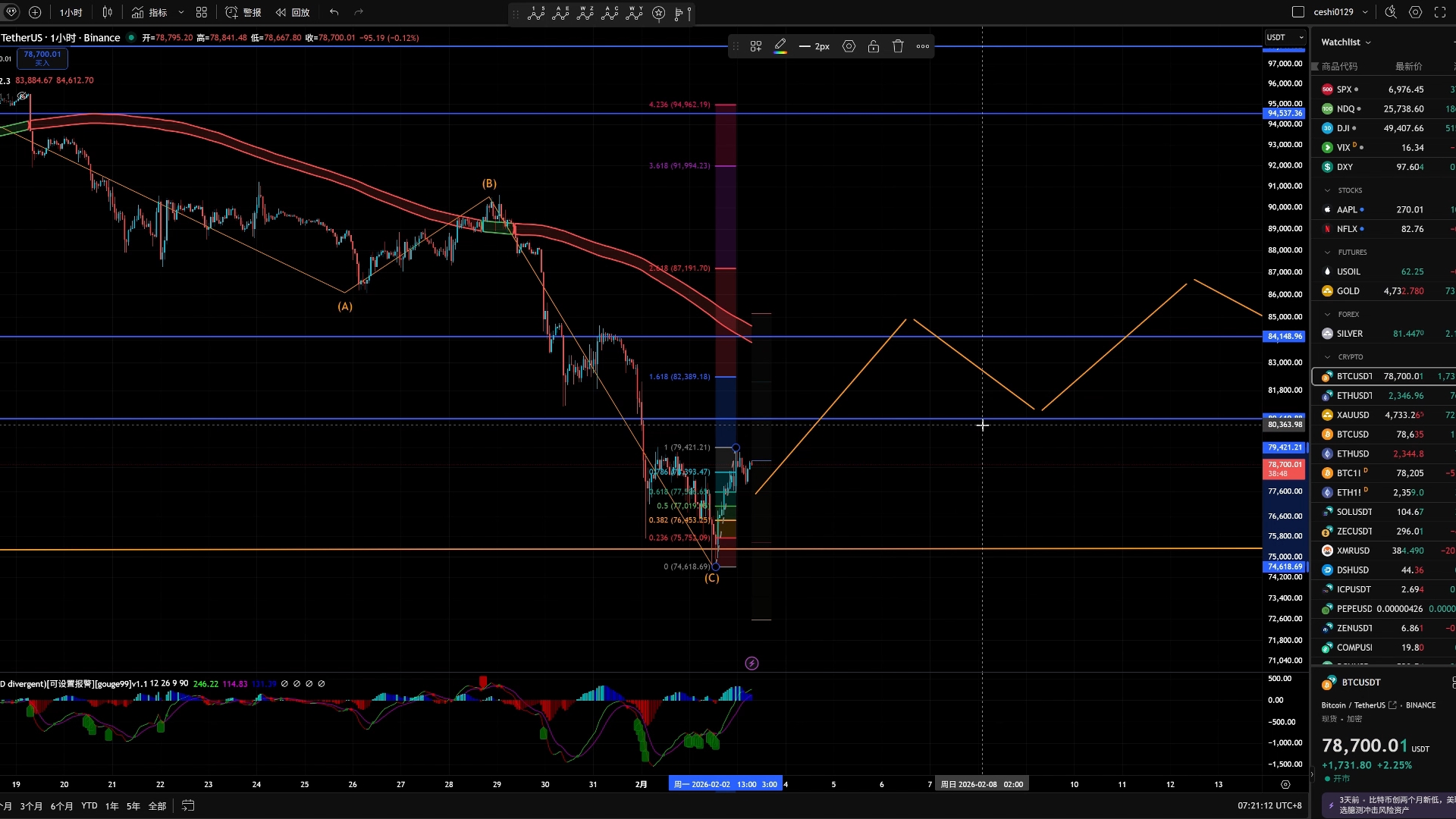The width and height of the screenshot is (1456, 819).
Task: Toggle the lock on the selected drawing
Action: point(874,46)
